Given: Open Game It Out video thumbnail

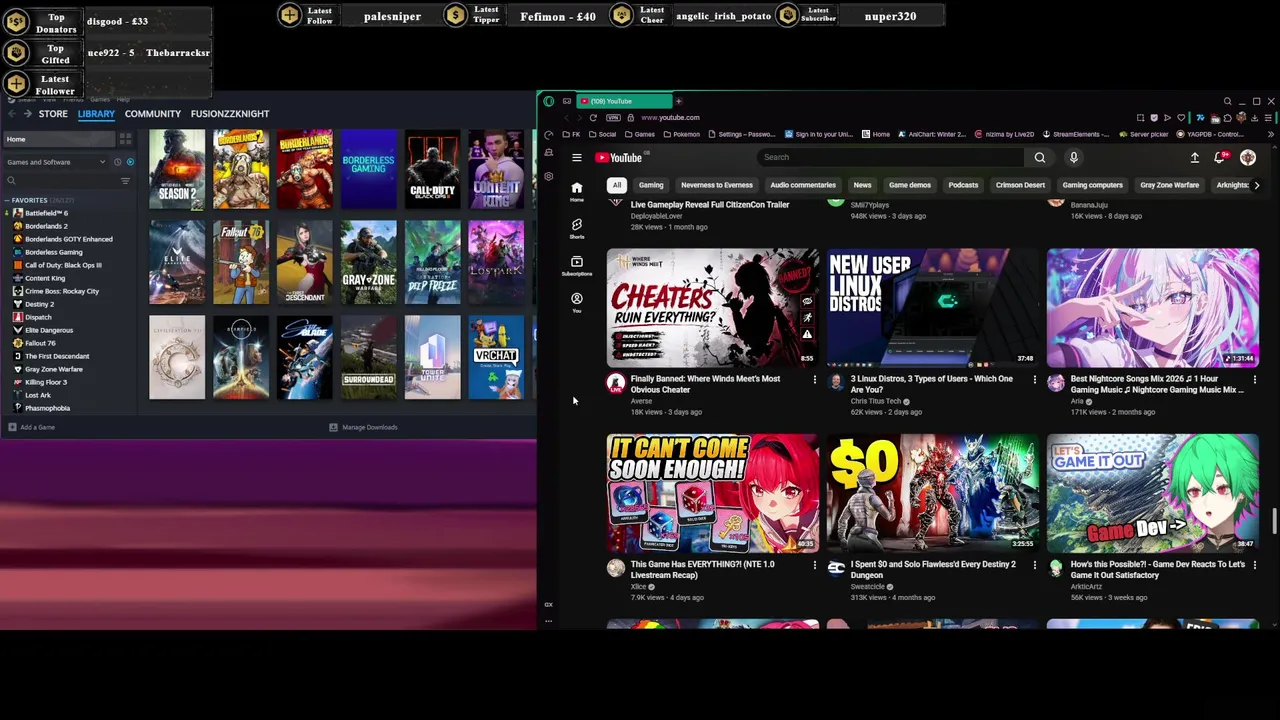Looking at the screenshot, I should [x=1152, y=493].
